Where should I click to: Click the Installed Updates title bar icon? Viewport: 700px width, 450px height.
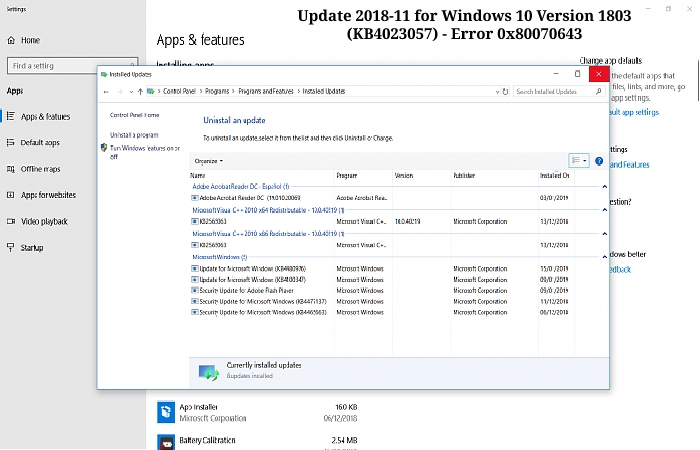(104, 75)
